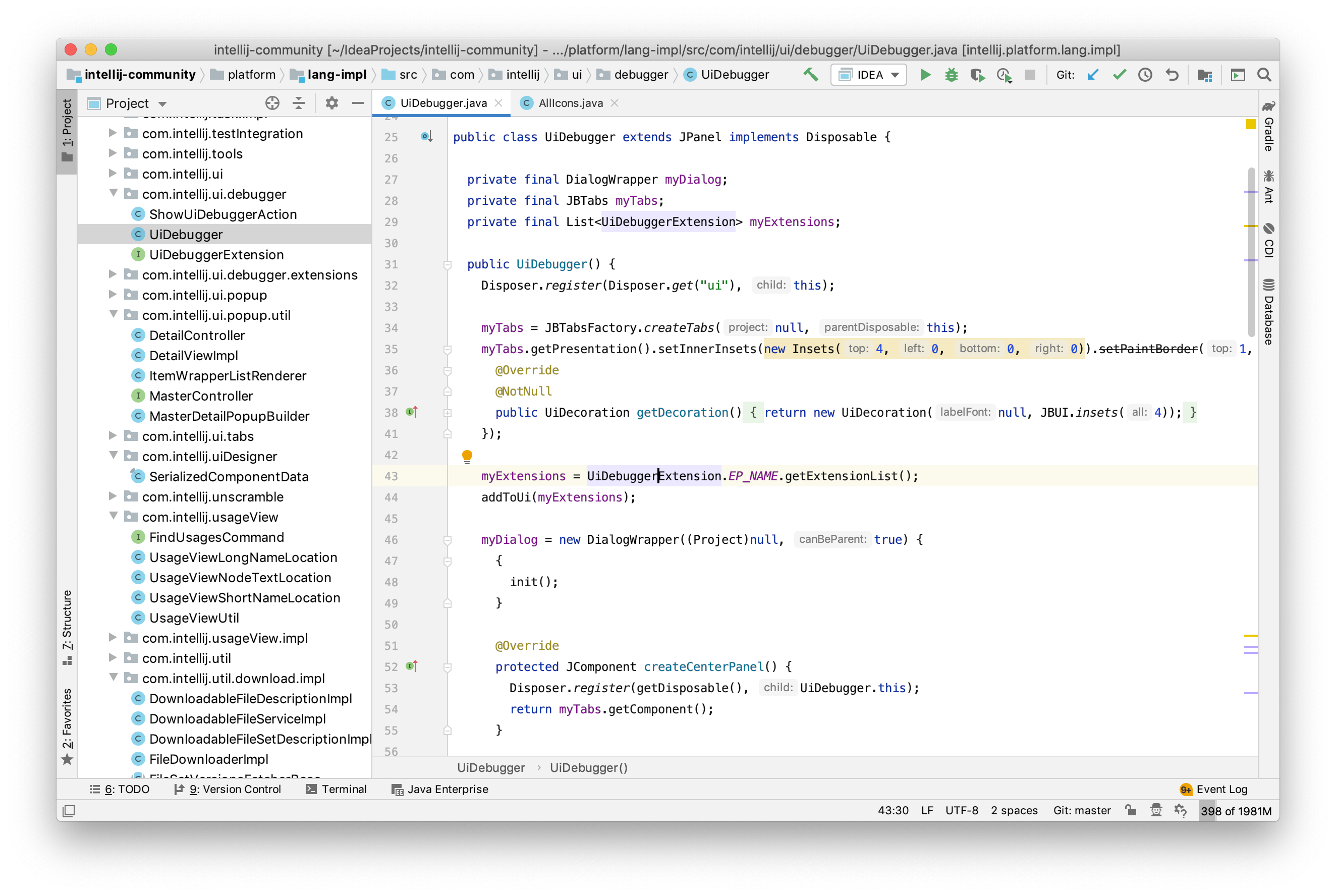Toggle tool window bars button
The height and width of the screenshot is (896, 1336).
pos(69,810)
